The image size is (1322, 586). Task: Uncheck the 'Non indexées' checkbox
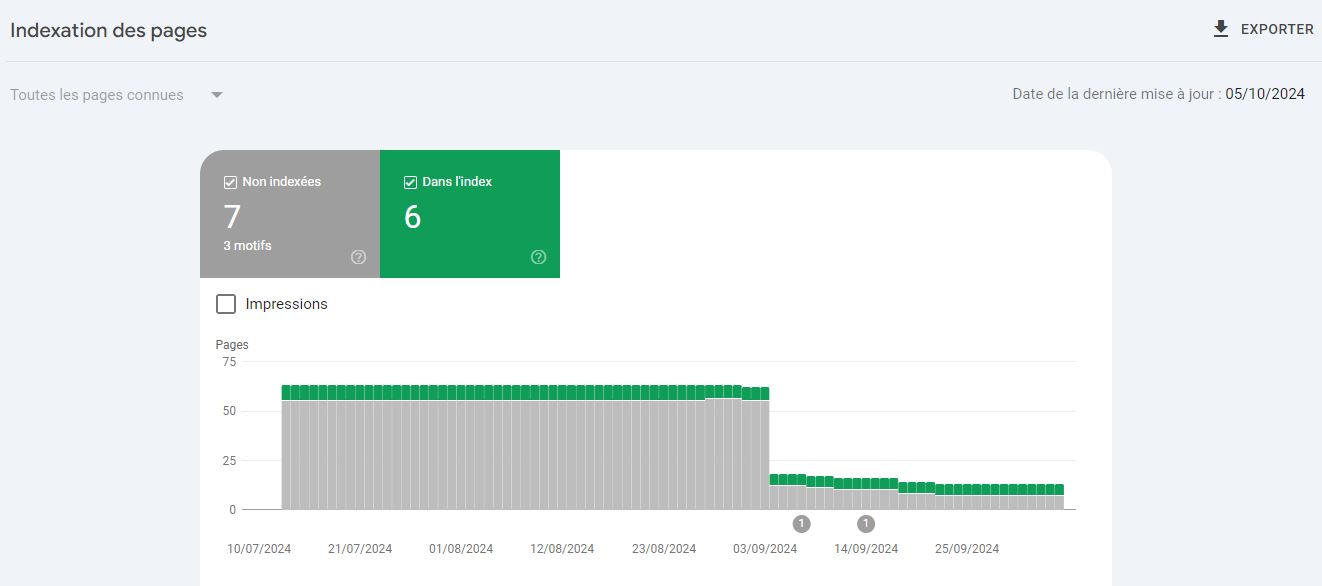coord(230,183)
